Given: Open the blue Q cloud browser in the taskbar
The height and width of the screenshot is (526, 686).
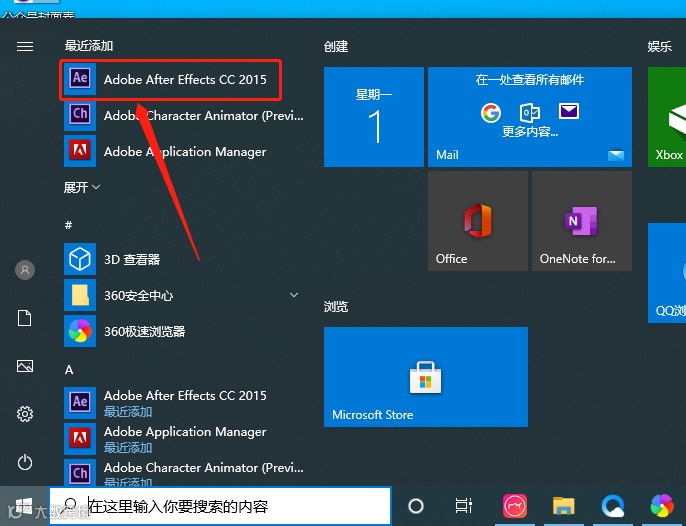Looking at the screenshot, I should pos(612,506).
